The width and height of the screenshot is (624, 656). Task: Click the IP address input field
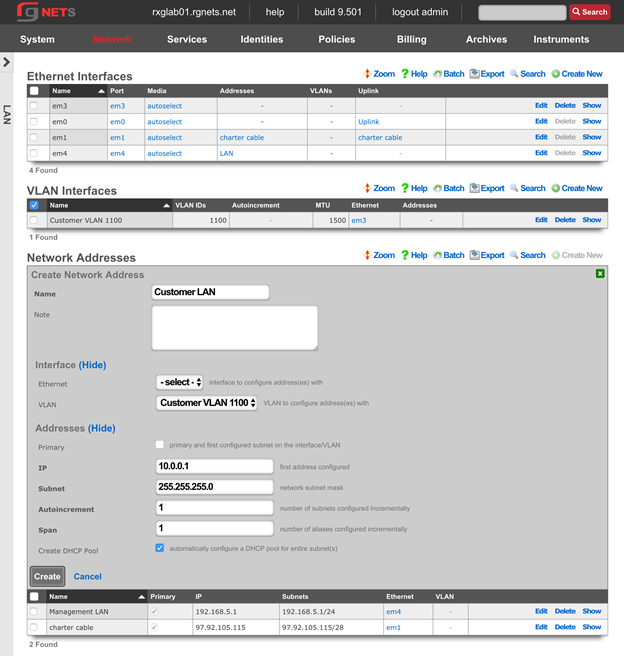(x=215, y=466)
